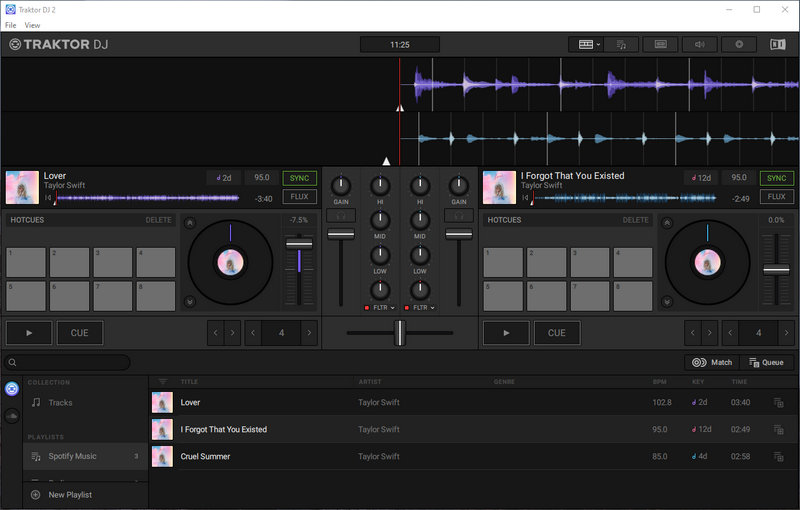800x510 pixels.
Task: Click right deck tempo fader handle
Action: coord(776,270)
